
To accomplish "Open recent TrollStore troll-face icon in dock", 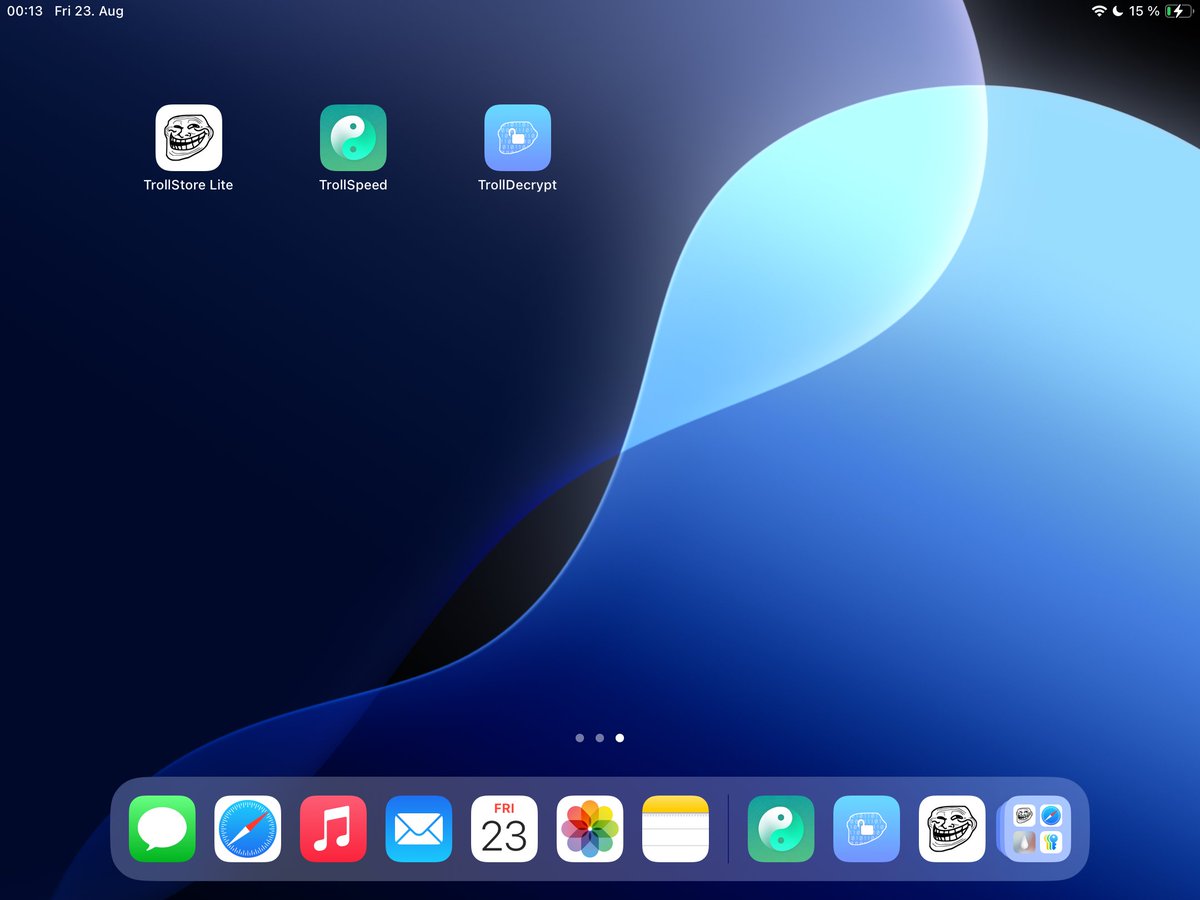I will click(952, 829).
